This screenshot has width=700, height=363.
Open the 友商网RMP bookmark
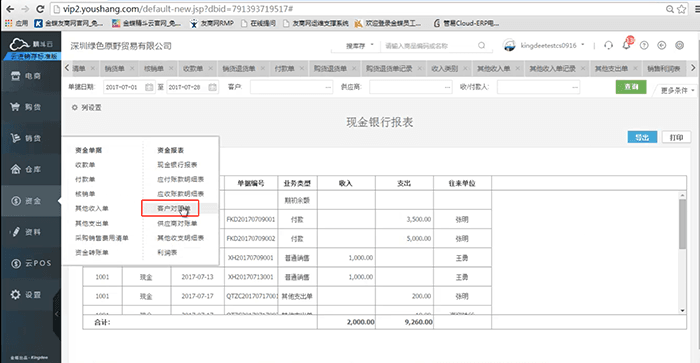(212, 23)
